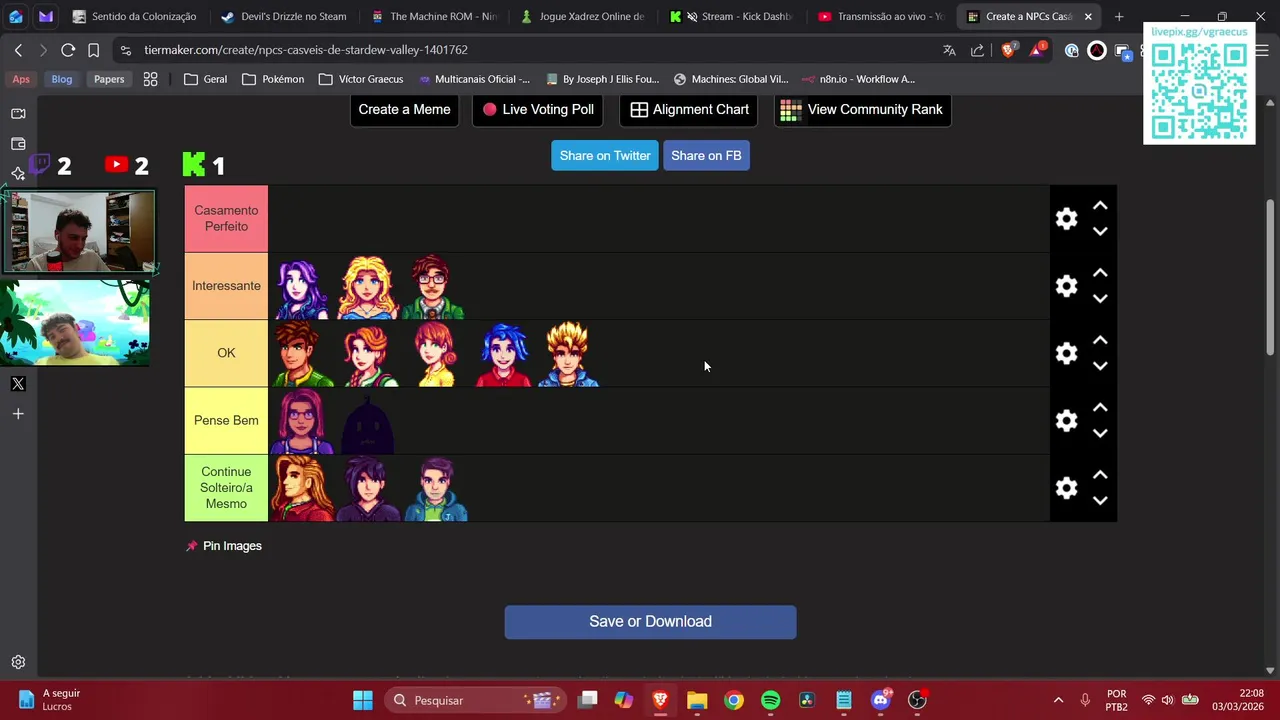Click the Create a Meme button
Viewport: 1280px width, 720px height.
point(404,109)
